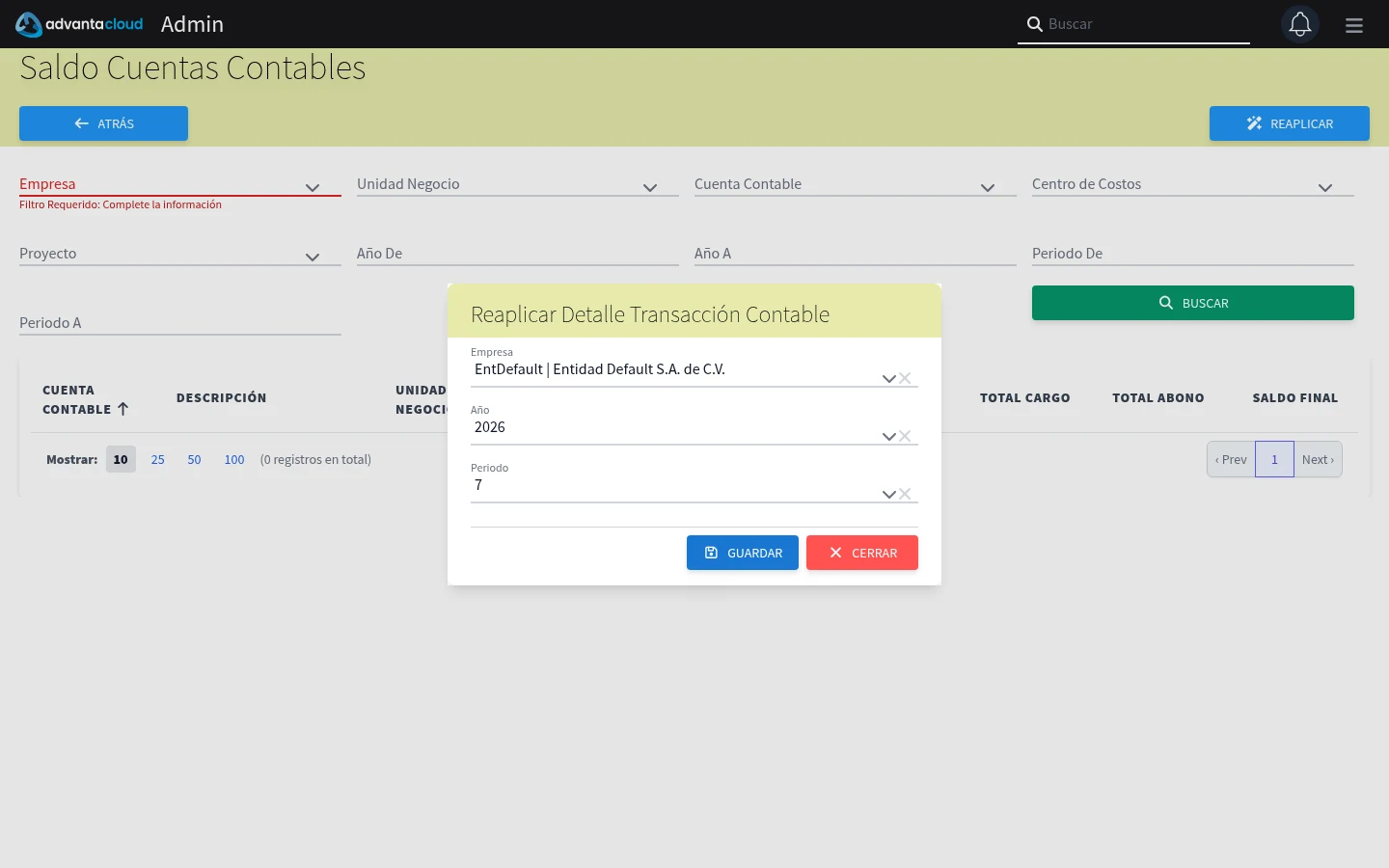Sort by Cuenta Contable arrow icon

tap(123, 409)
